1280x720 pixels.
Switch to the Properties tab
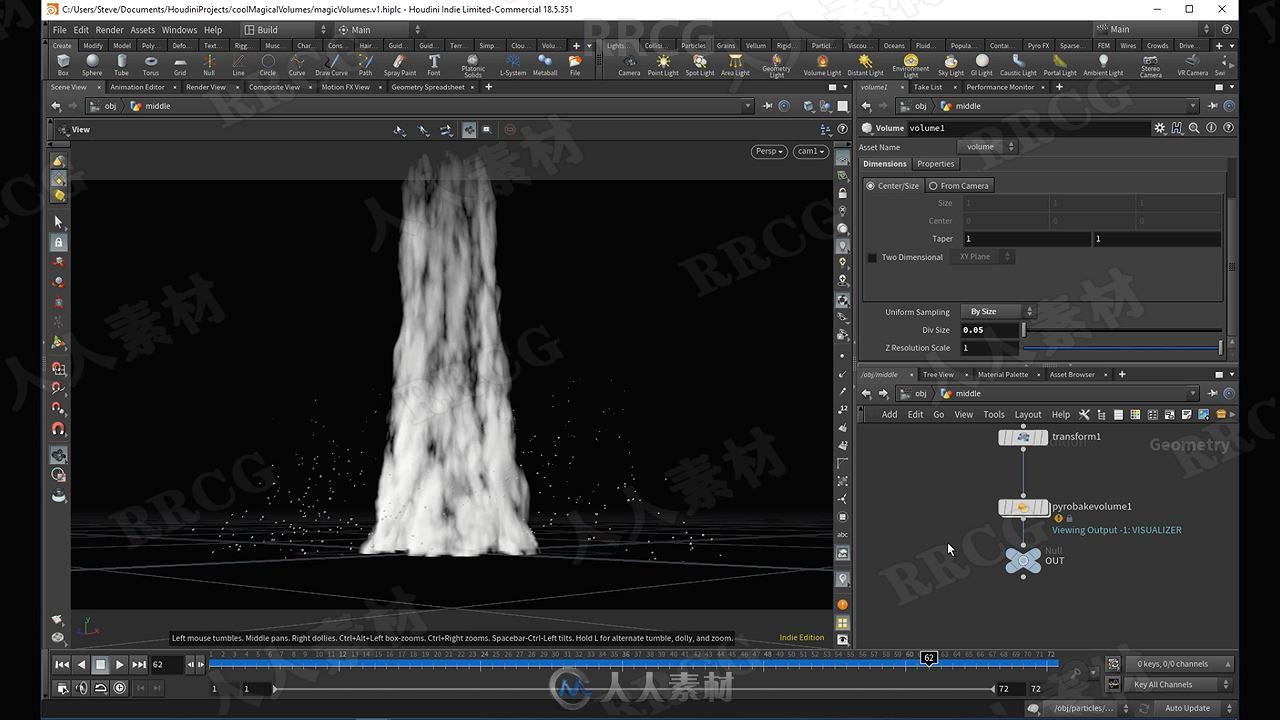(935, 164)
